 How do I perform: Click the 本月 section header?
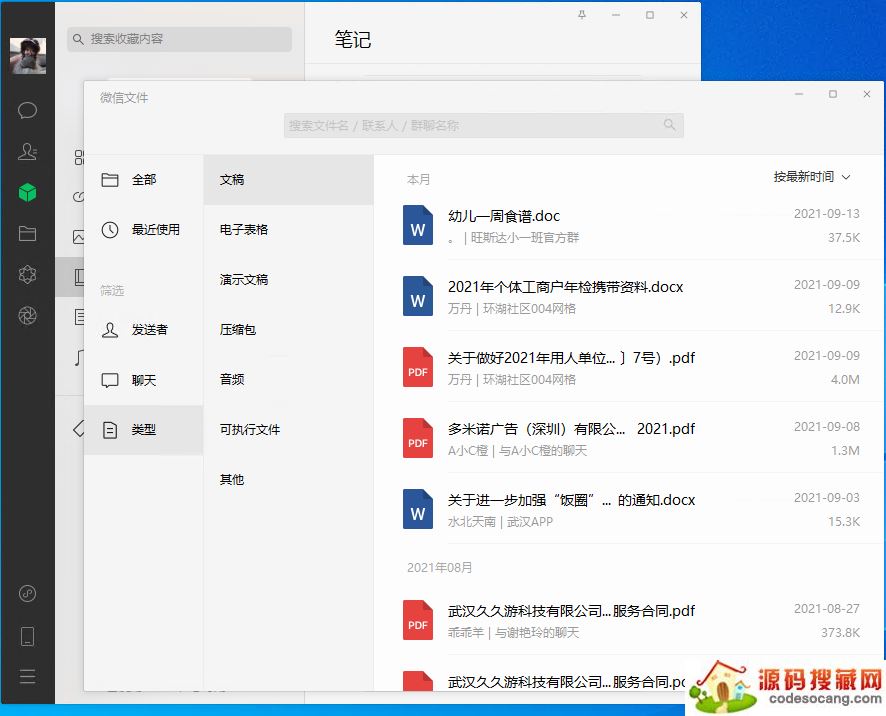pyautogui.click(x=419, y=180)
